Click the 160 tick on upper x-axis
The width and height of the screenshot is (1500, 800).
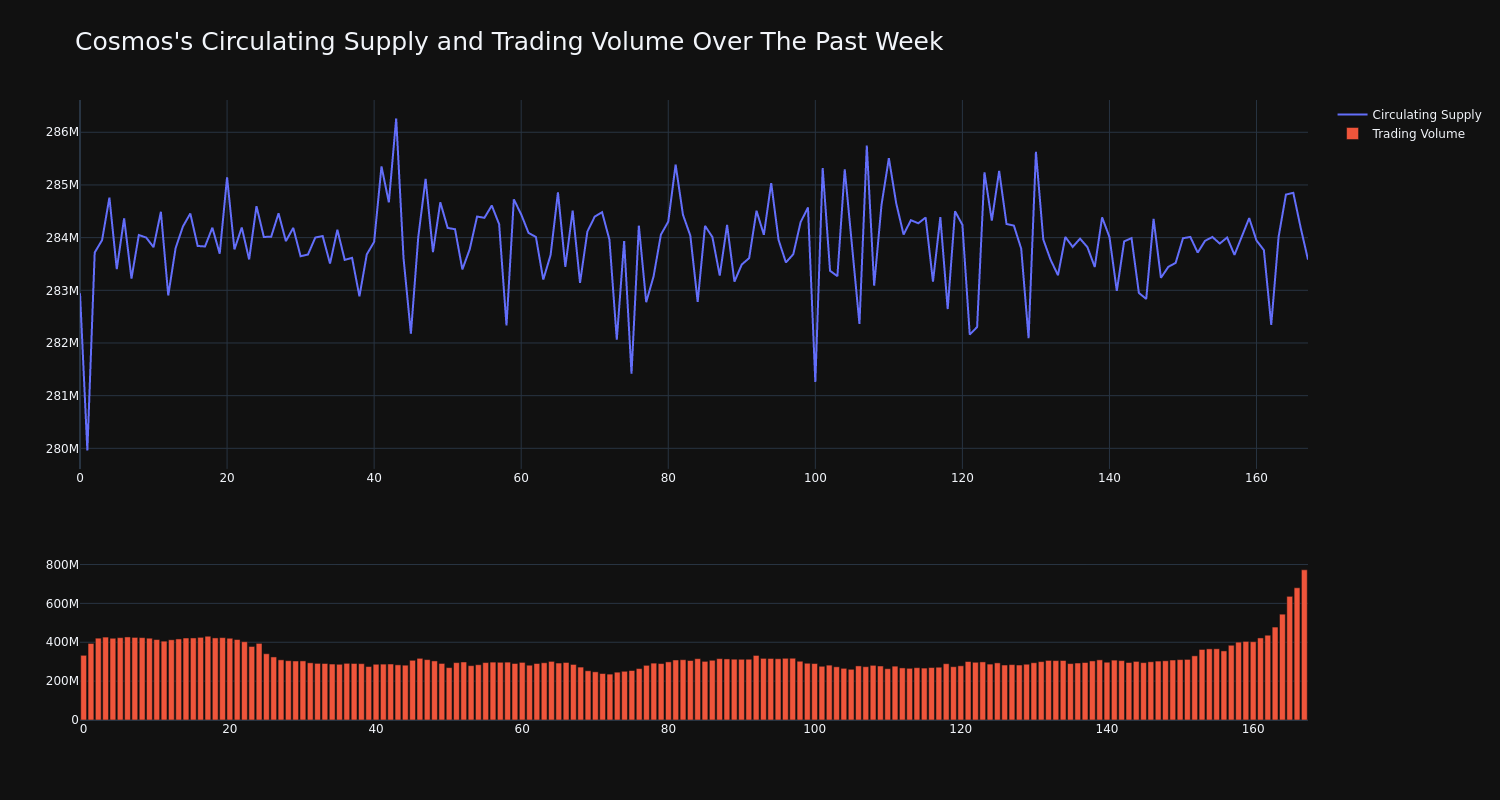1256,478
